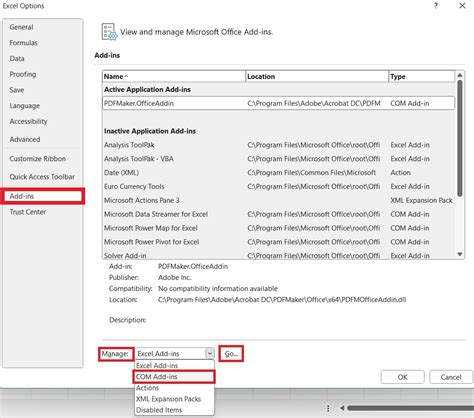
Task: Click the Cancel button
Action: click(451, 377)
